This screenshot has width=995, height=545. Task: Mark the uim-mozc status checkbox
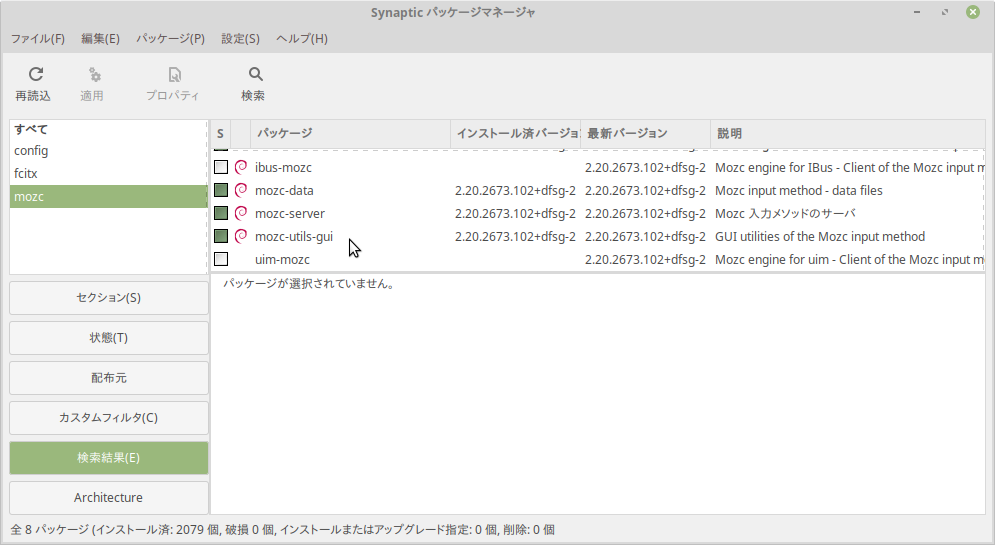pyautogui.click(x=221, y=259)
